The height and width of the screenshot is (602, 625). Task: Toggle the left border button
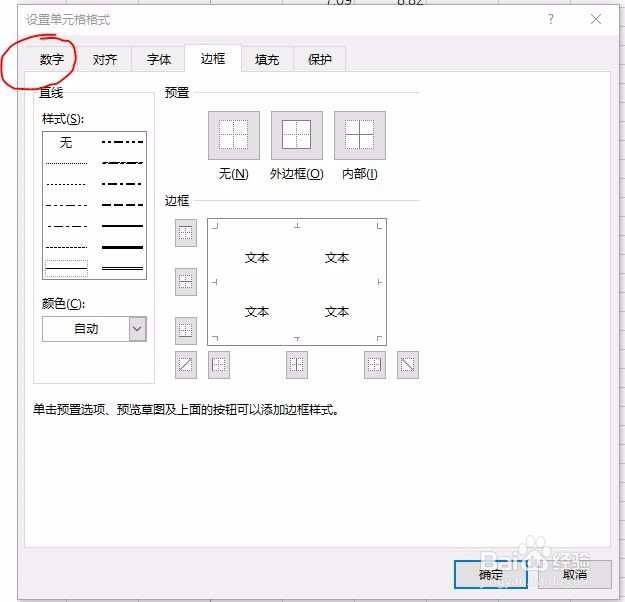point(219,364)
